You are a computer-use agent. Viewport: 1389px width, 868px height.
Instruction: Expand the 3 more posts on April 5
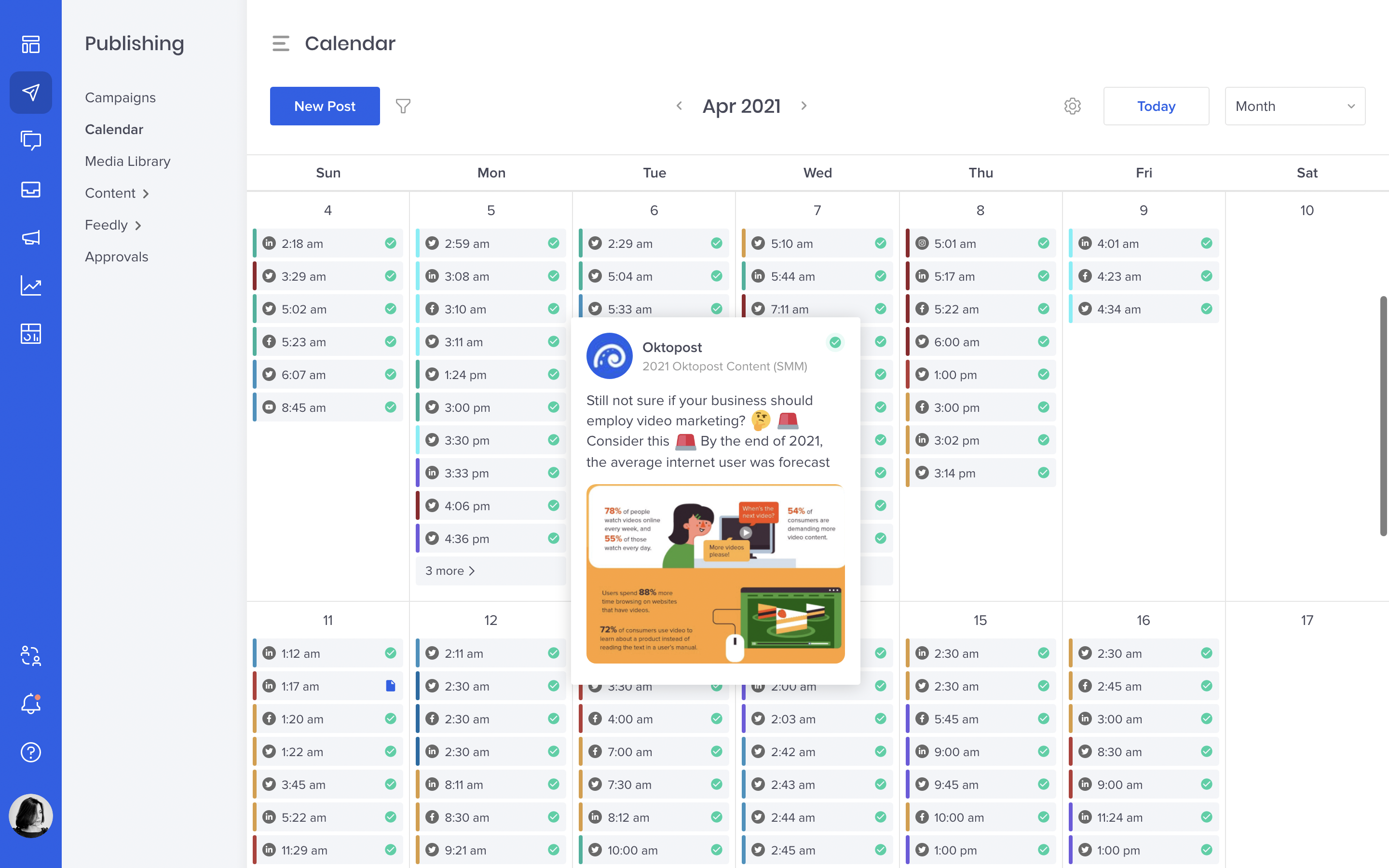pos(451,570)
